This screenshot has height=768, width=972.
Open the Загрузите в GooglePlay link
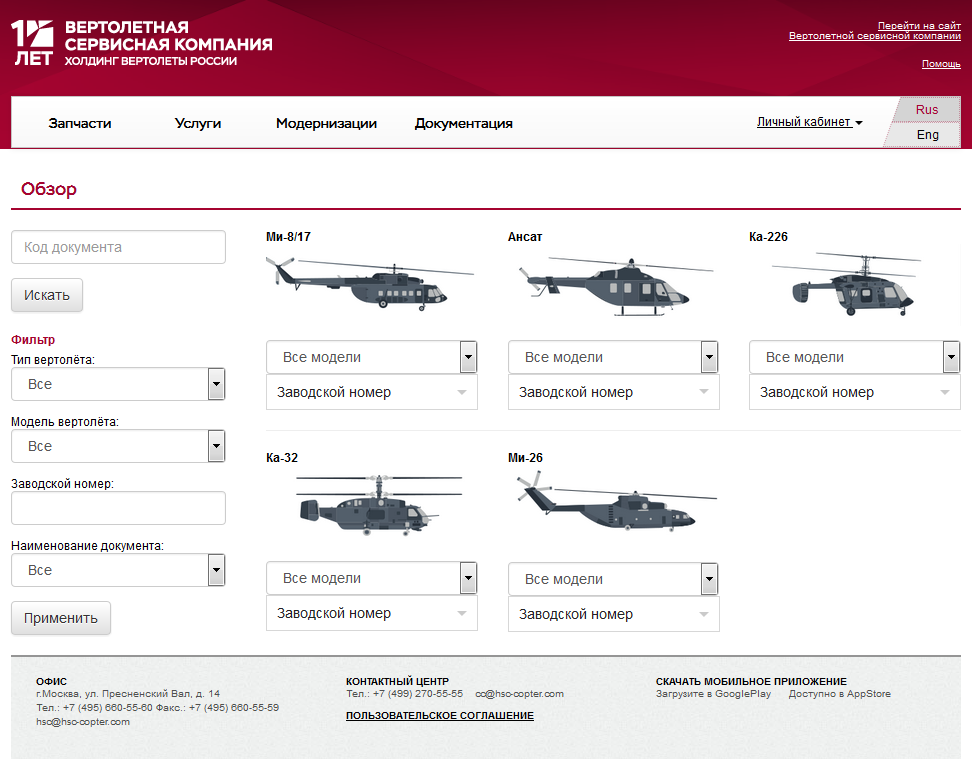tap(714, 694)
